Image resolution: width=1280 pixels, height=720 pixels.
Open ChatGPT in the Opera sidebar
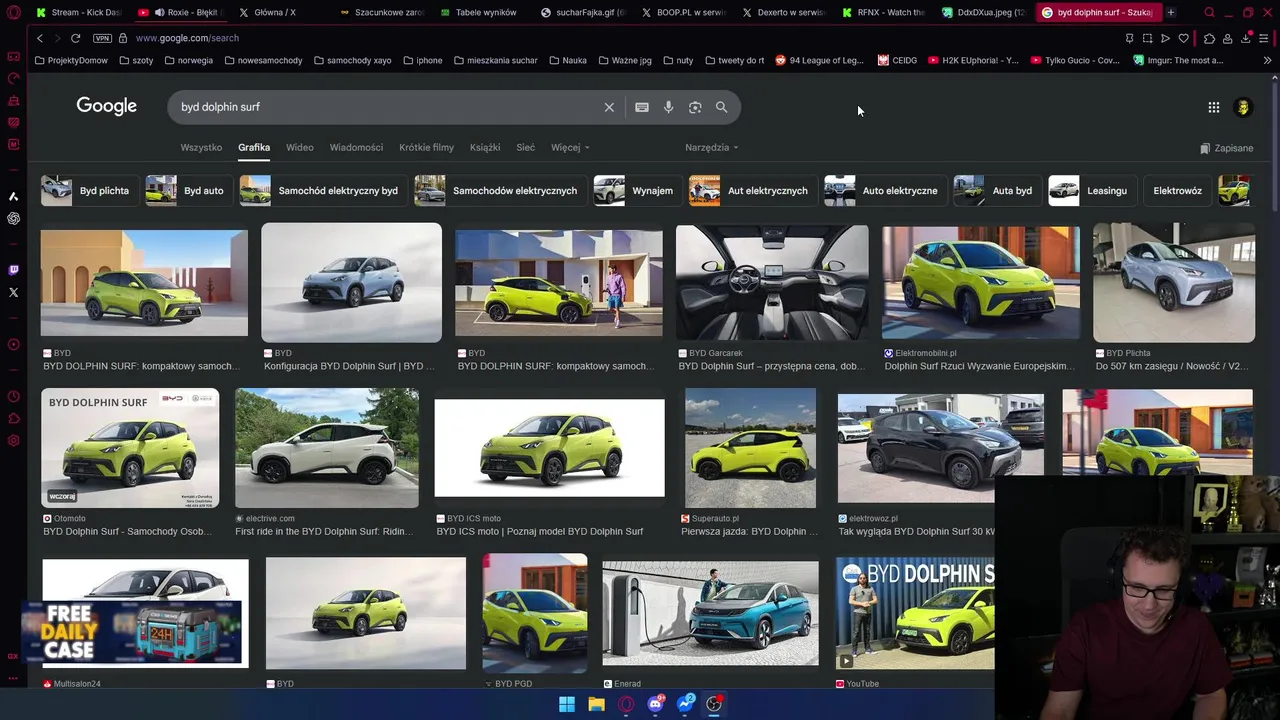pos(13,218)
